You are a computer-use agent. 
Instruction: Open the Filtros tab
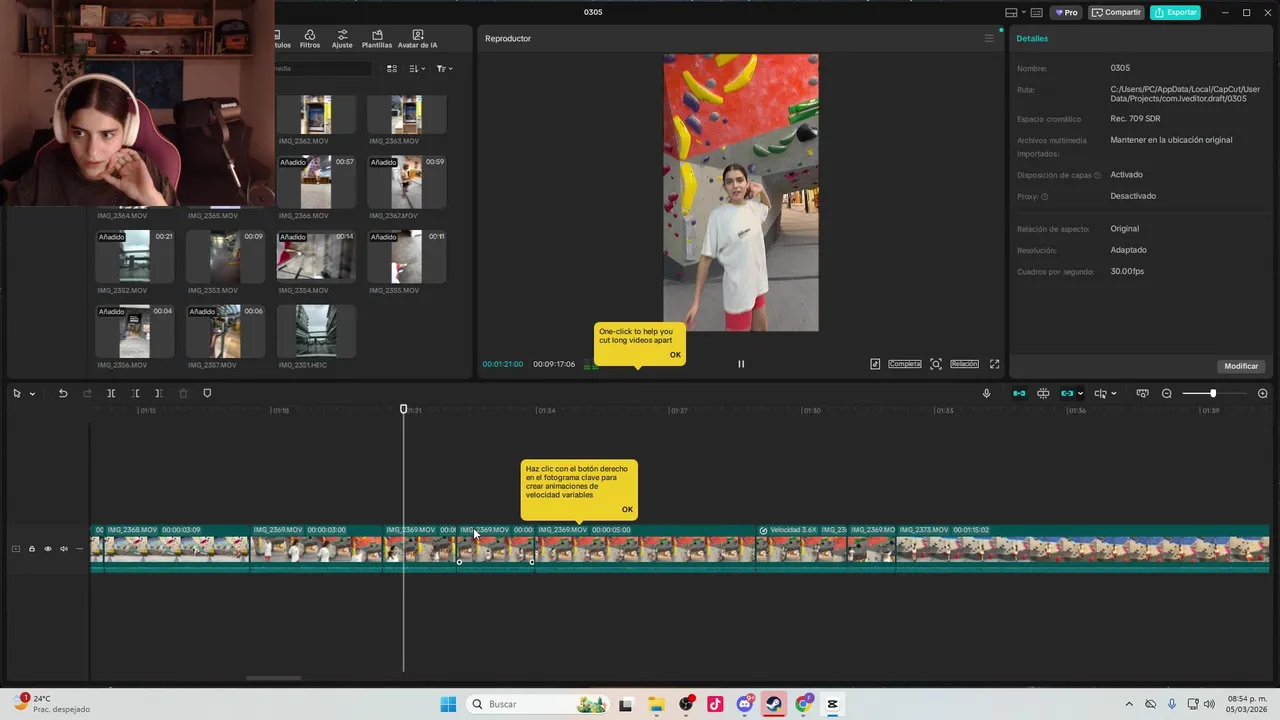click(310, 39)
